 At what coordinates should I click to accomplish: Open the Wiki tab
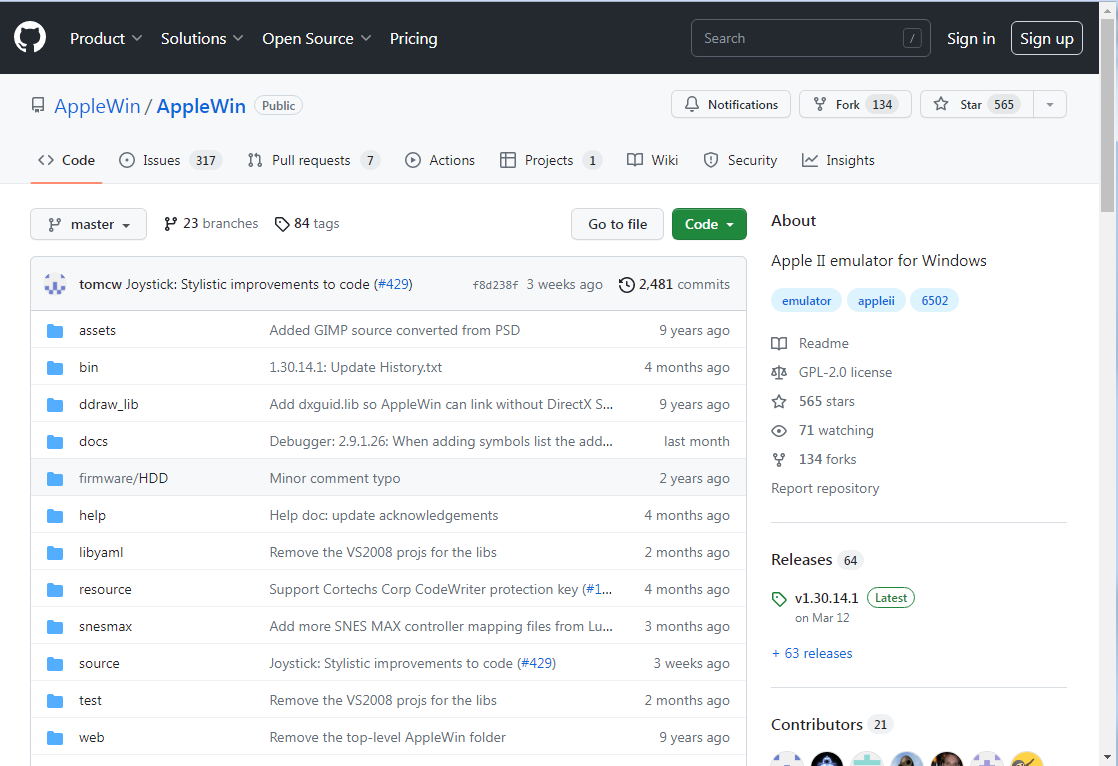[652, 160]
